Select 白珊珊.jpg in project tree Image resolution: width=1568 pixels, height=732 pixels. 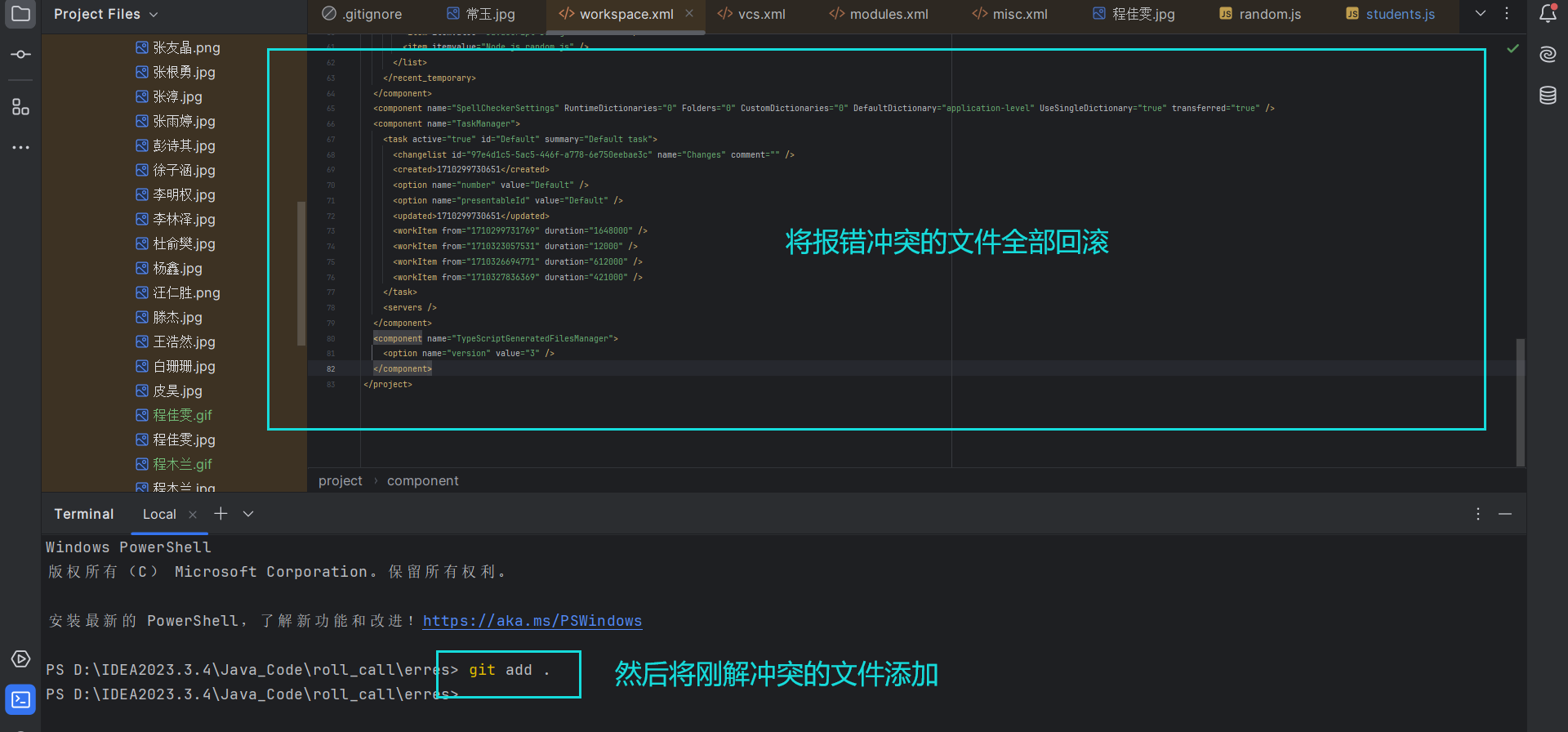pyautogui.click(x=176, y=366)
